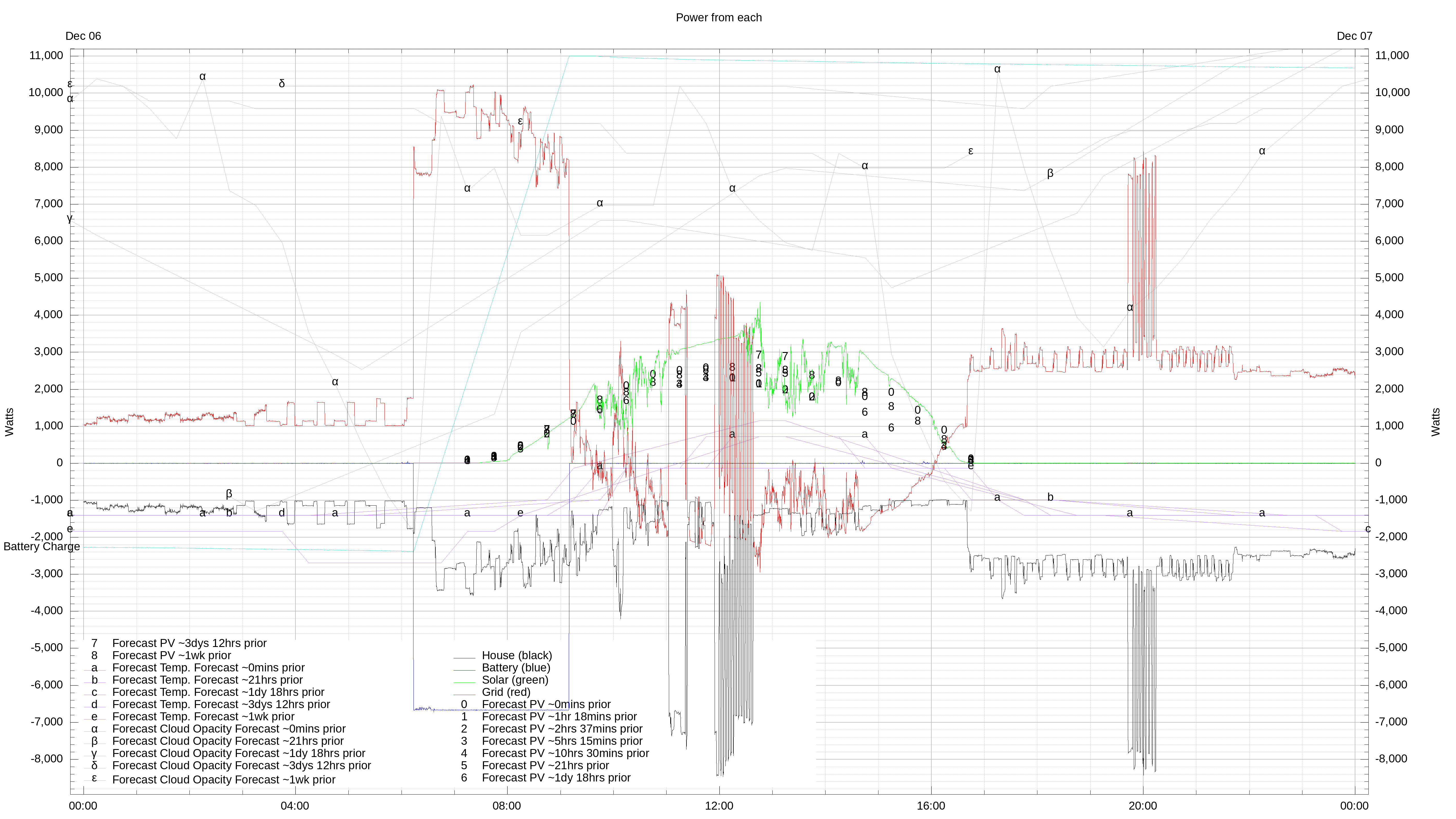Click the left 'Watts' axis title

click(x=9, y=422)
